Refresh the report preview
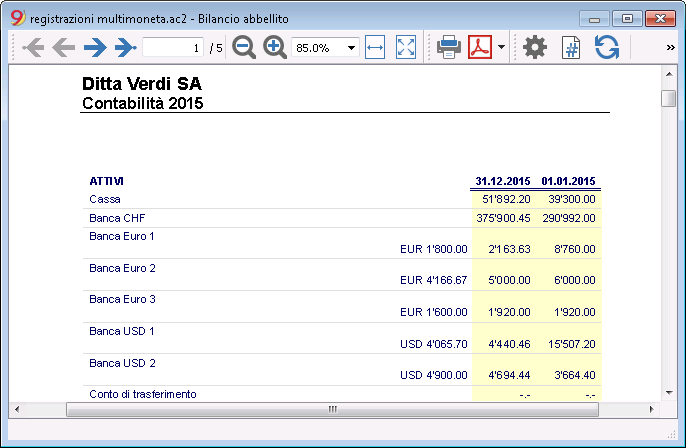686x448 pixels. tap(607, 47)
